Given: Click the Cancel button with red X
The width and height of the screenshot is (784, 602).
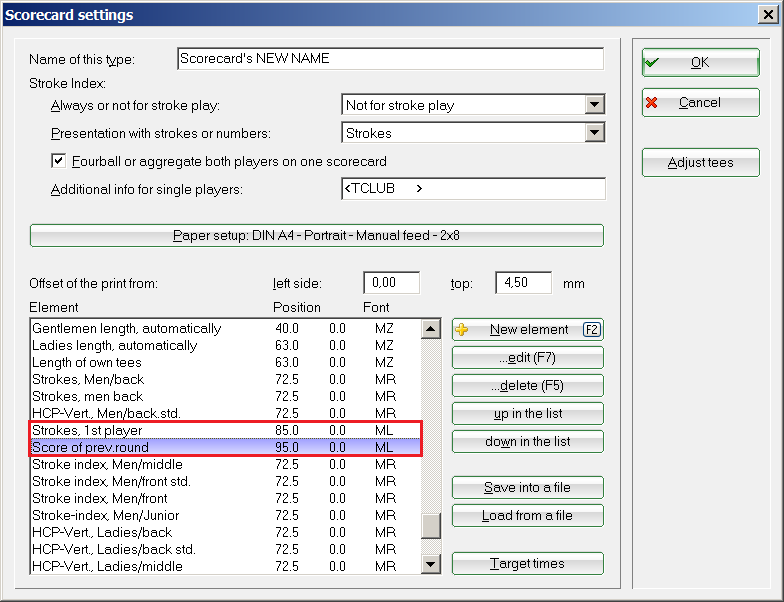Looking at the screenshot, I should click(x=700, y=103).
